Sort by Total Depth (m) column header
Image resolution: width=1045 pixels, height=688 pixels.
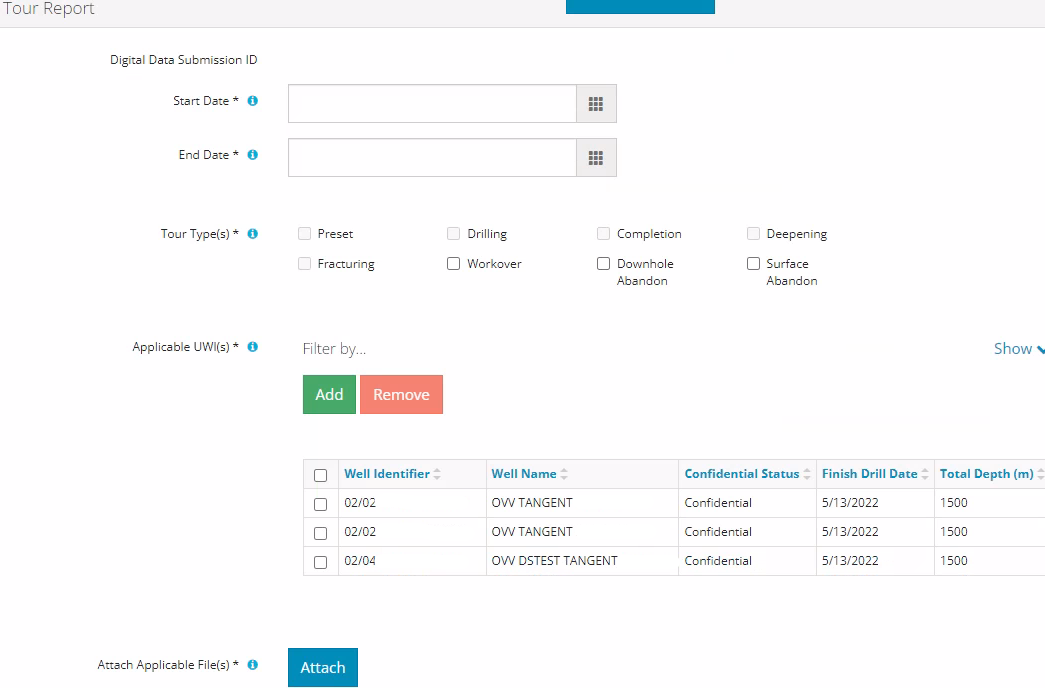[x=986, y=474]
